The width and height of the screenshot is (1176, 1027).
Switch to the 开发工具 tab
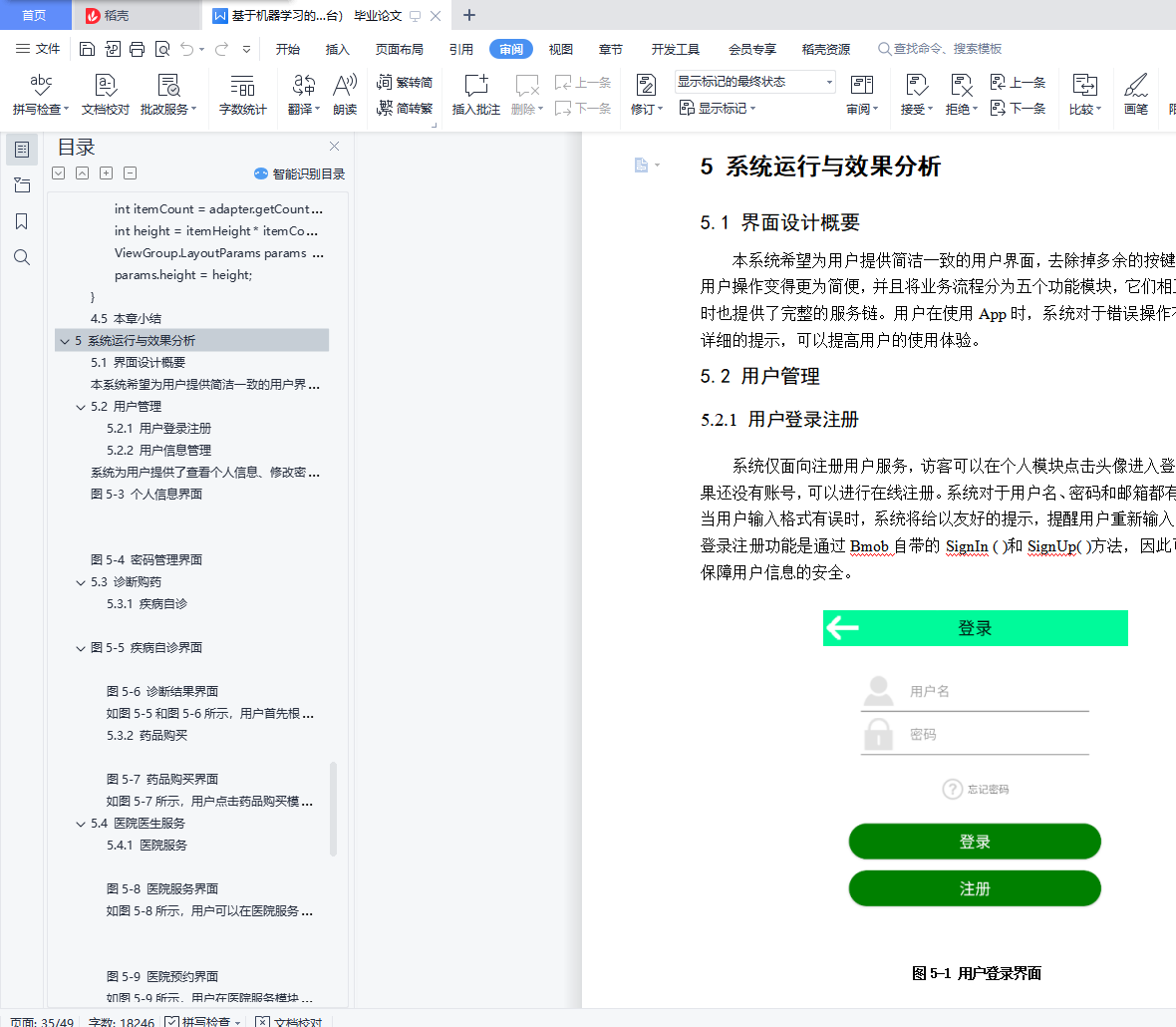(675, 49)
